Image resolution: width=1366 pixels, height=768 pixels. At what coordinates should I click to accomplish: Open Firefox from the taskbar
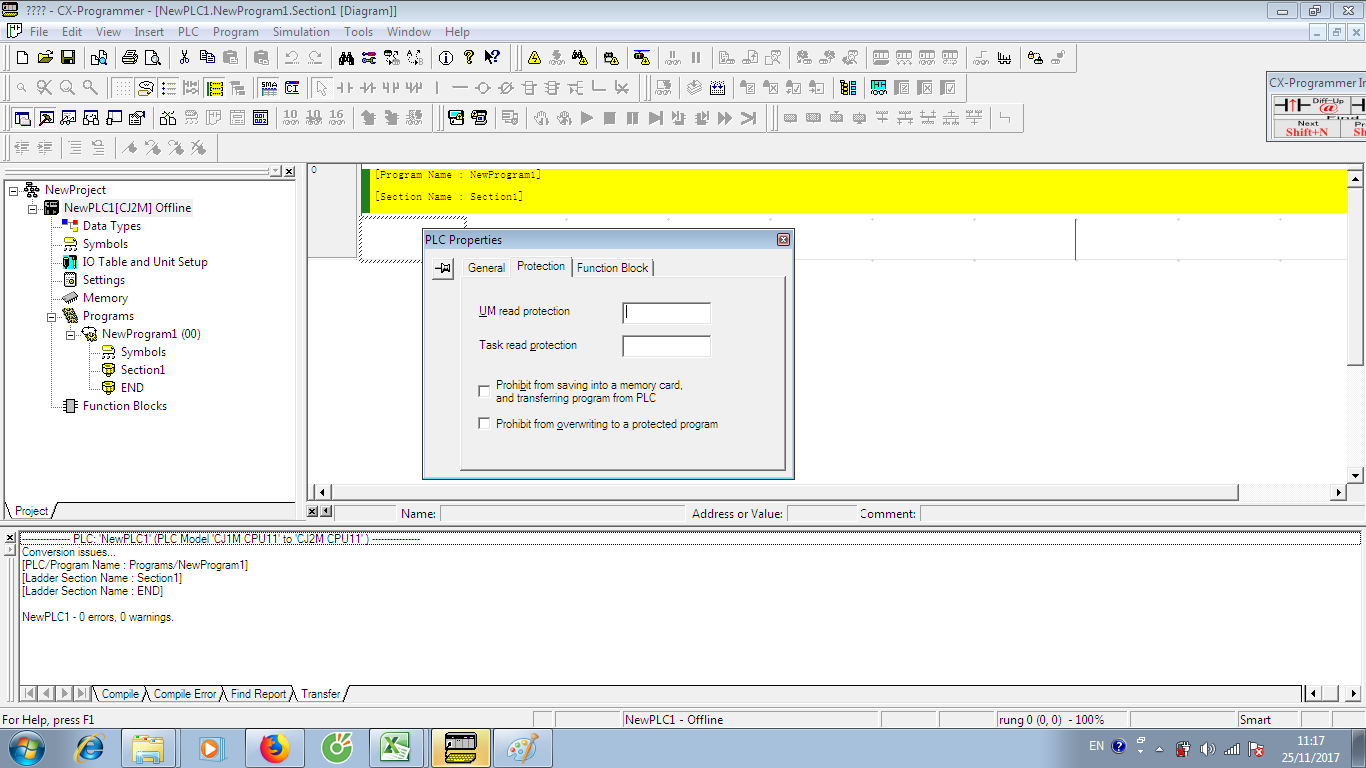click(x=273, y=747)
